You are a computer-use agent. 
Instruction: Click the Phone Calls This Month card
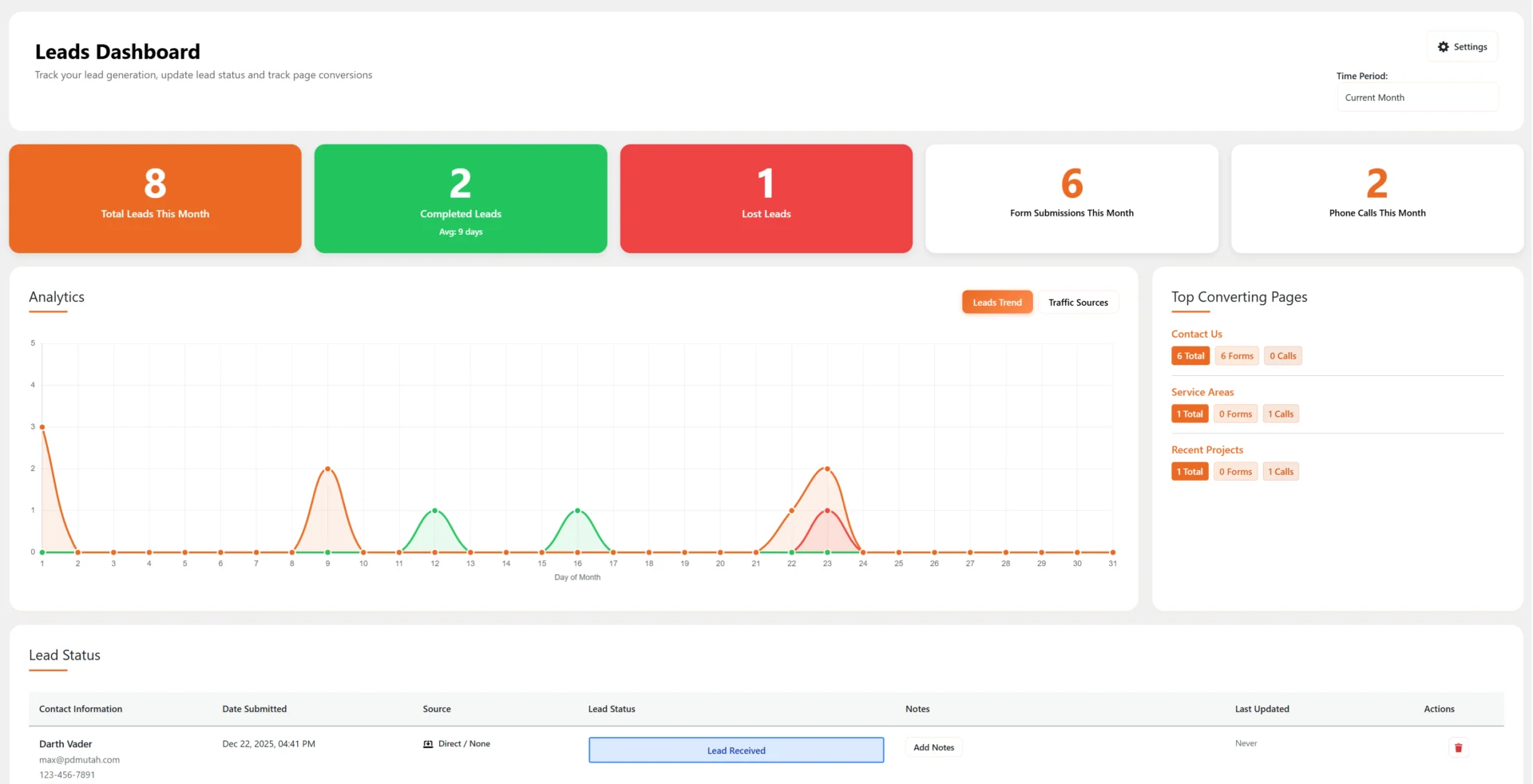1377,199
